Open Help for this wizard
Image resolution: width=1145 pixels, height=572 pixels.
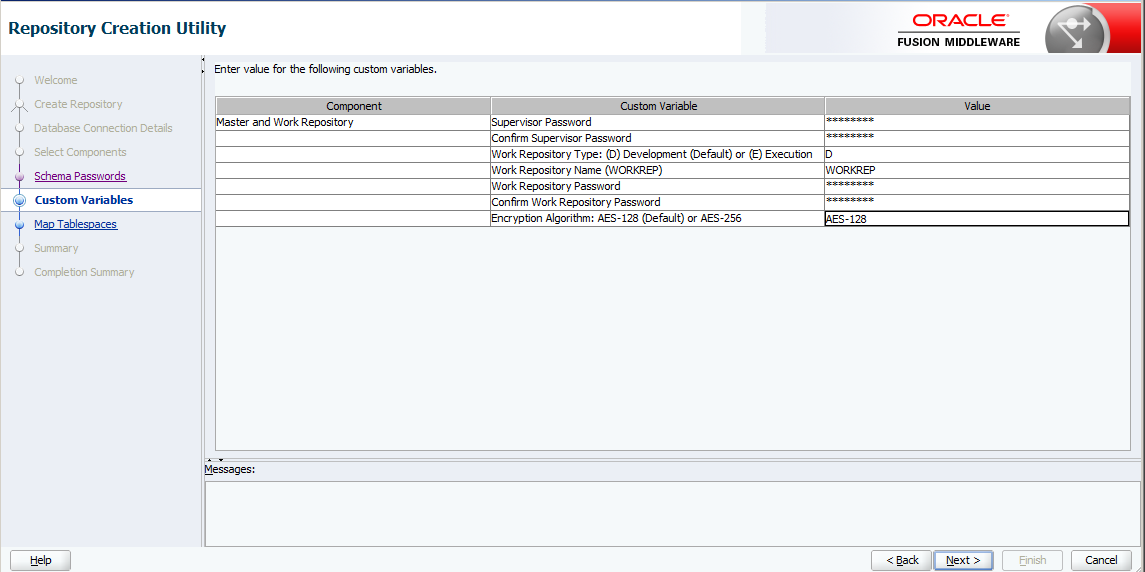[x=40, y=560]
